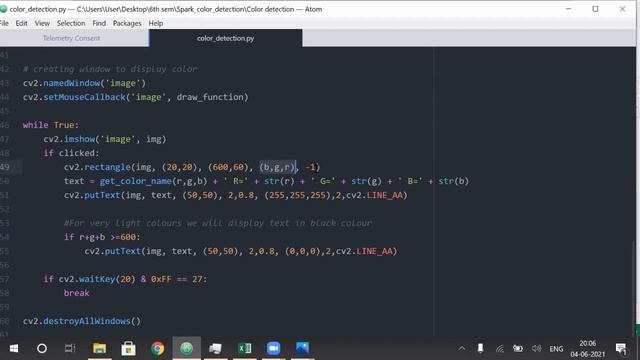The image size is (640, 360).
Task: Click the Atom app icon in title bar
Action: coord(4,9)
